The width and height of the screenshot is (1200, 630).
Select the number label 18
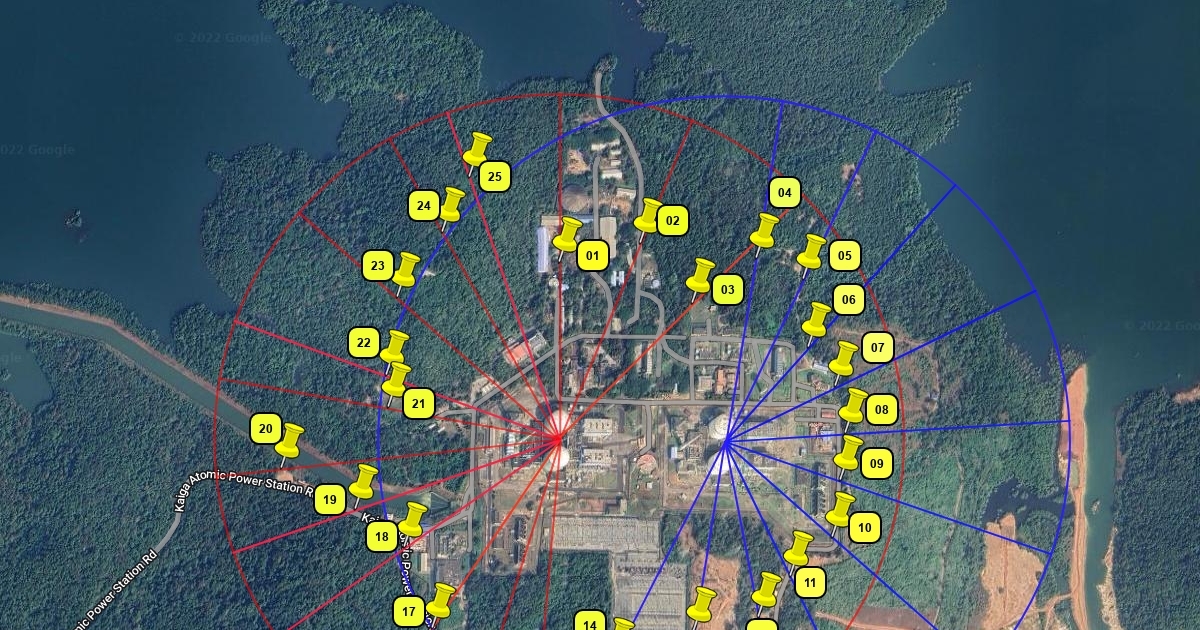coord(381,536)
